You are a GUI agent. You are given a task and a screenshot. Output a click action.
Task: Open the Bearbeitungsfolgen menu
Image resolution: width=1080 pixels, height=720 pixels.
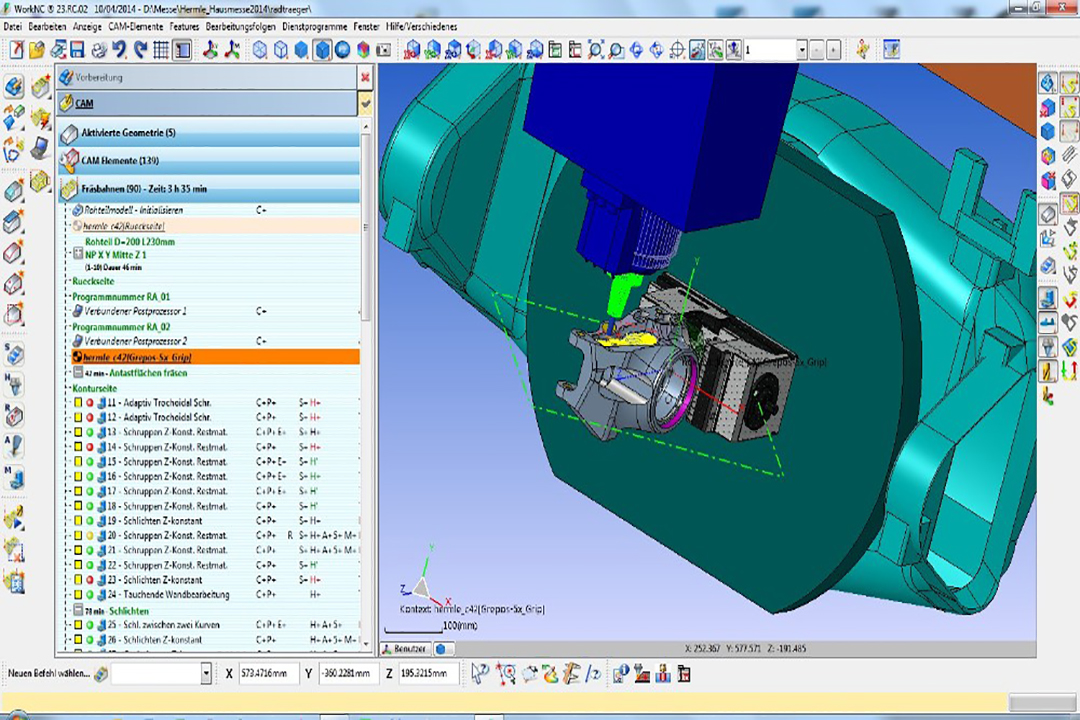click(240, 27)
